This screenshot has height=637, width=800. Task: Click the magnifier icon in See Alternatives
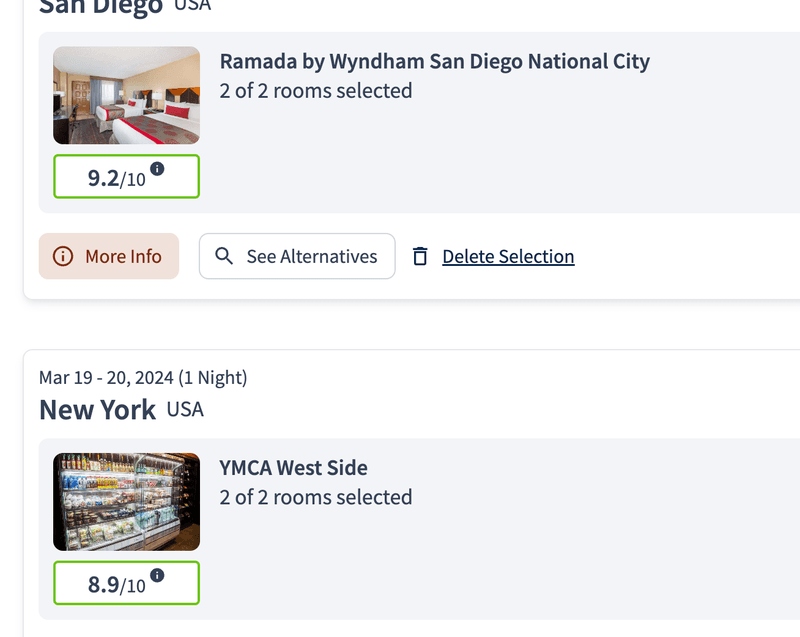(225, 257)
